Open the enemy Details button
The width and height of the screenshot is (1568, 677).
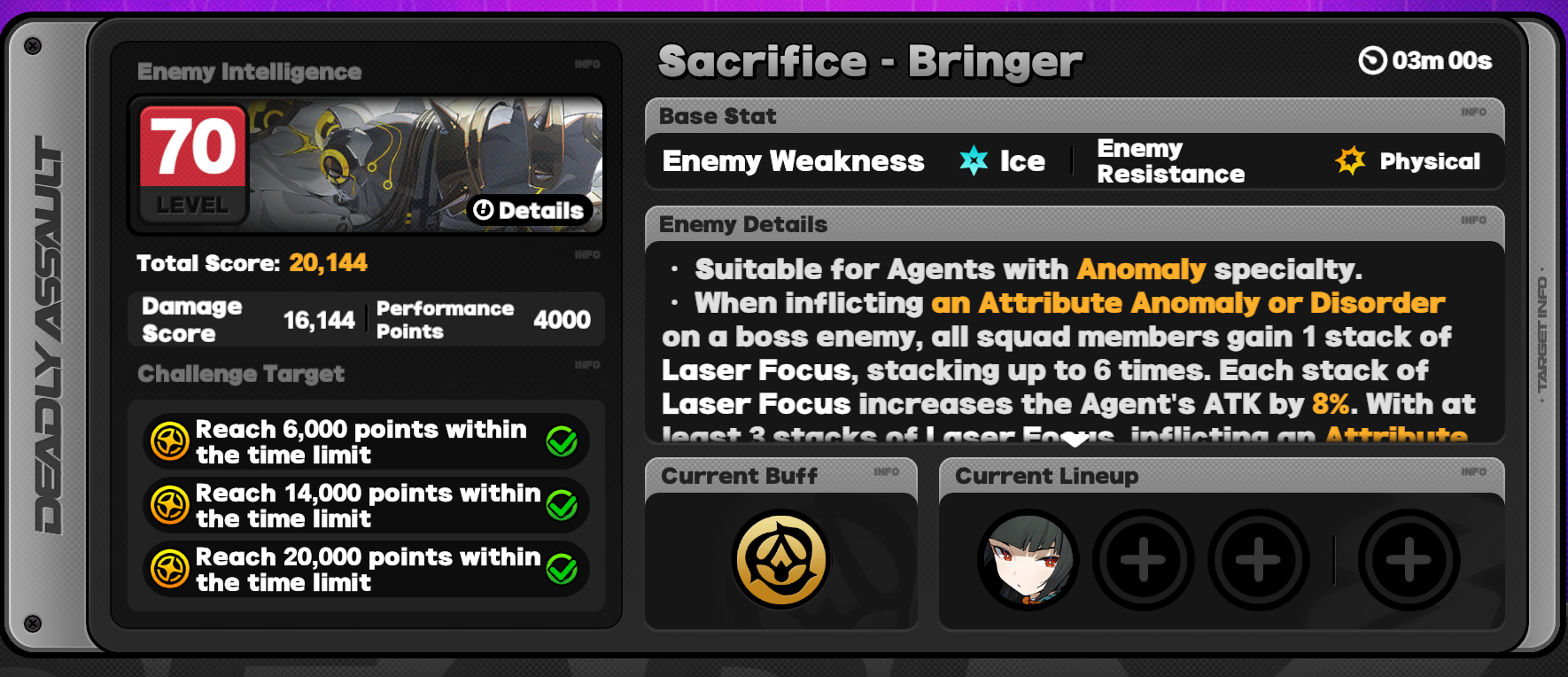[x=530, y=210]
